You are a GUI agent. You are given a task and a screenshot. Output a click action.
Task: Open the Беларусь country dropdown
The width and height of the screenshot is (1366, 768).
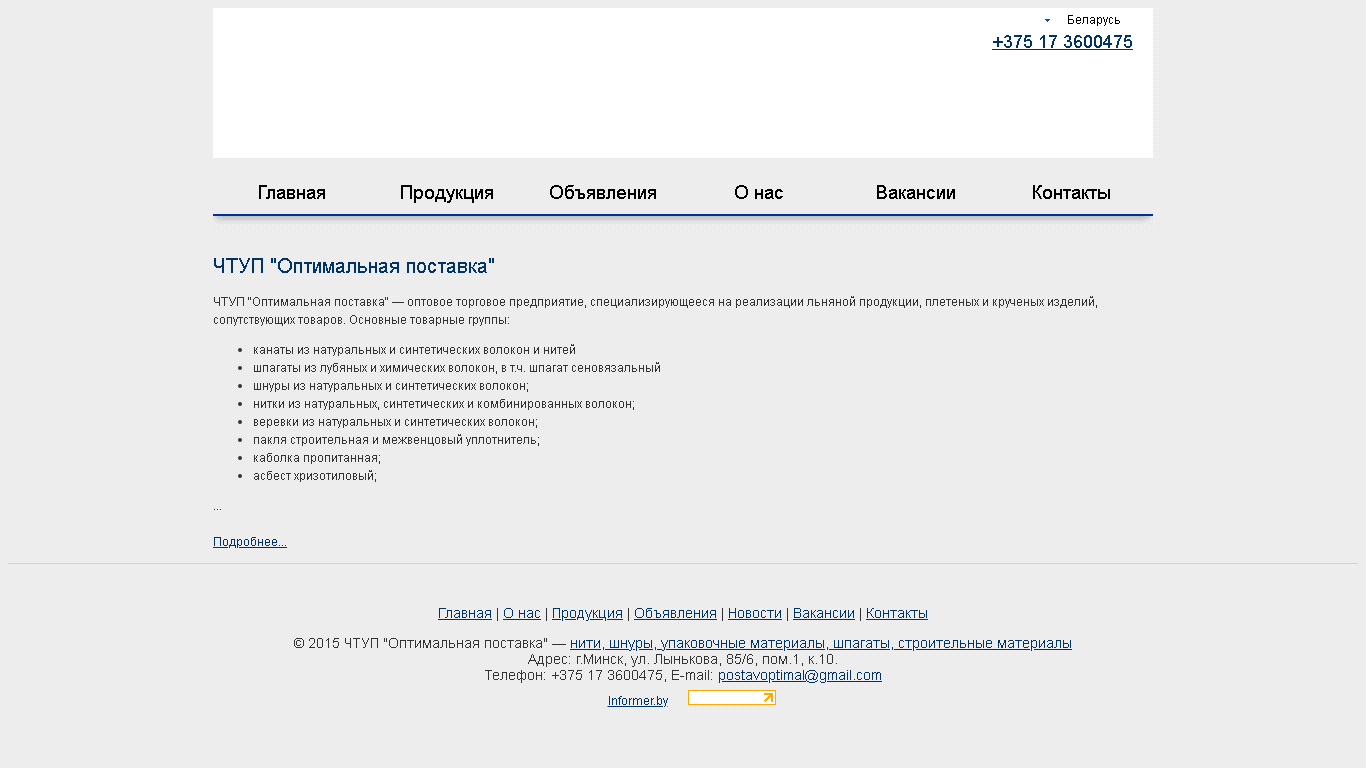tap(1084, 20)
